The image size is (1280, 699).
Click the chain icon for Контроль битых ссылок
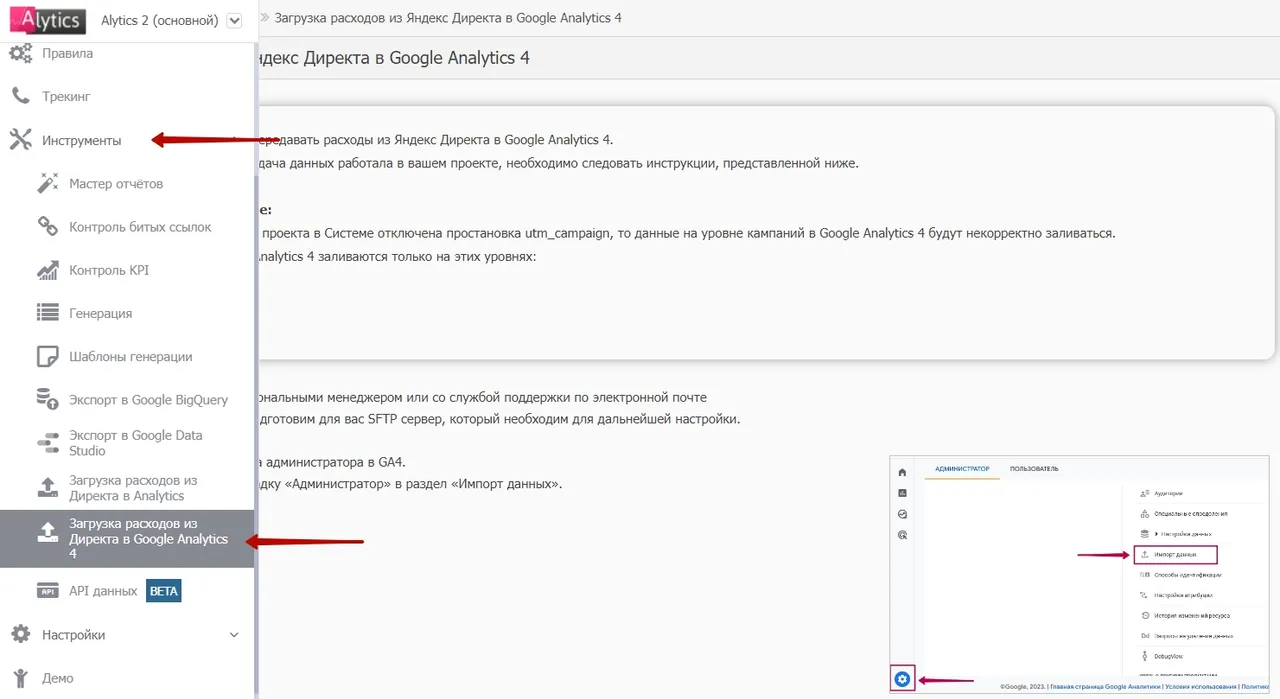pyautogui.click(x=47, y=227)
